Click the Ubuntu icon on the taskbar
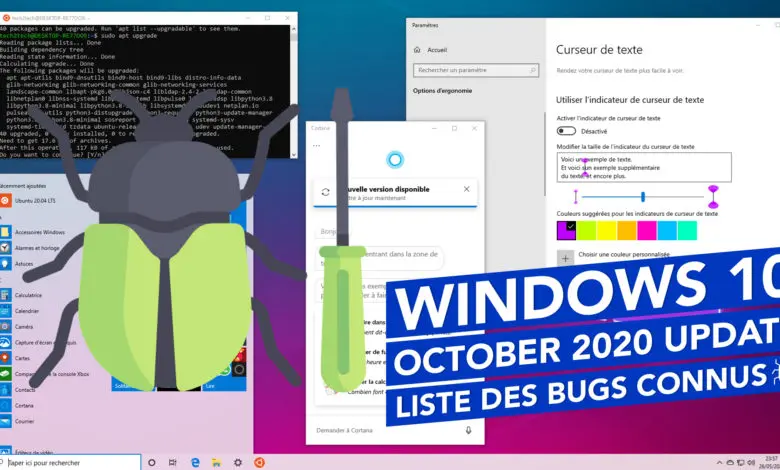The image size is (780, 470). [259, 463]
